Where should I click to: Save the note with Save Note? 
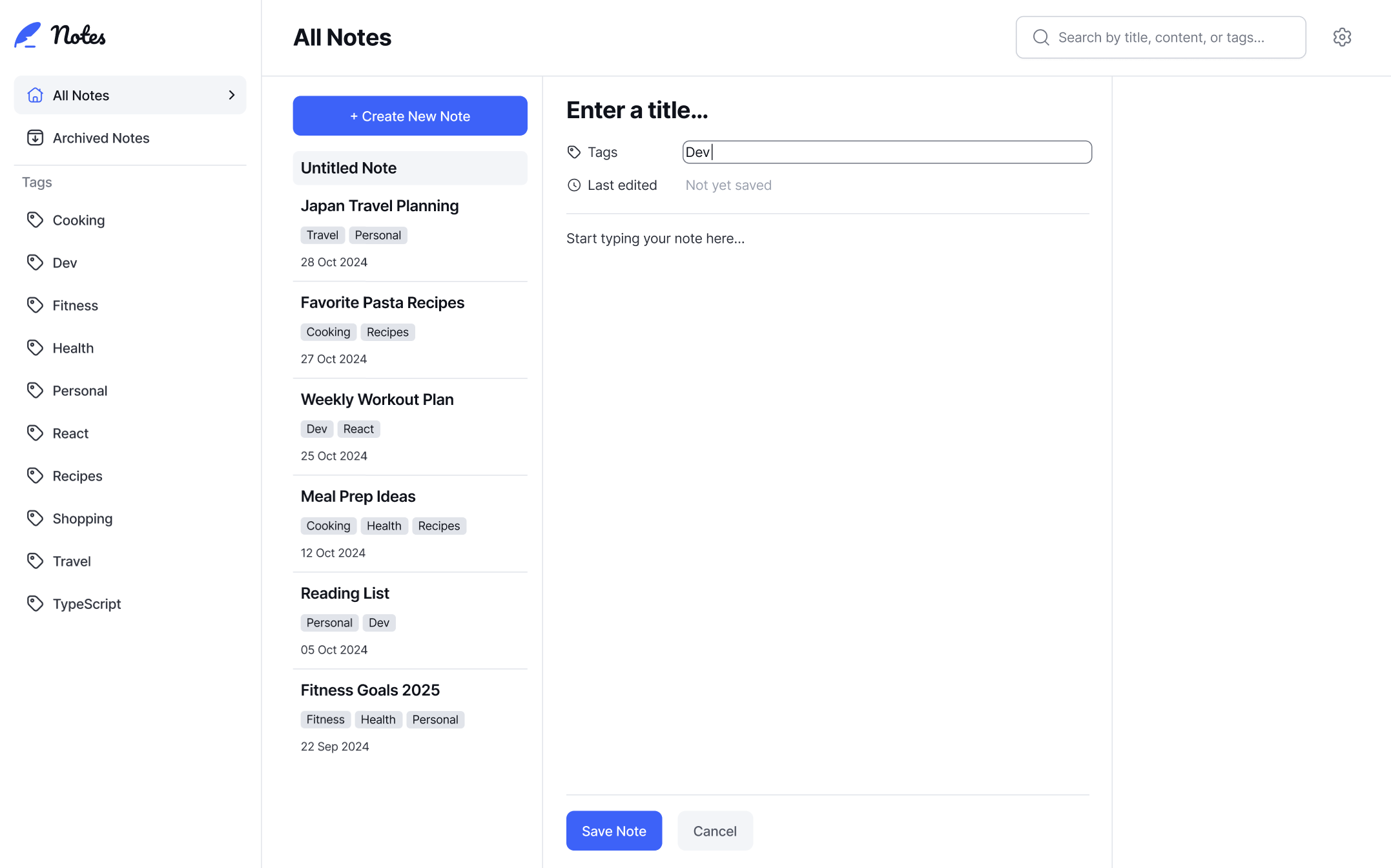pyautogui.click(x=614, y=831)
